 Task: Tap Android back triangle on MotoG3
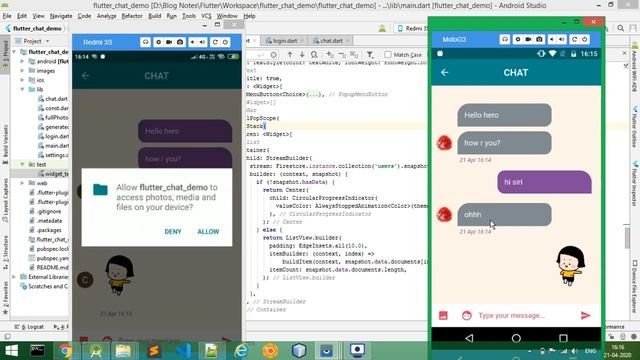click(x=469, y=338)
